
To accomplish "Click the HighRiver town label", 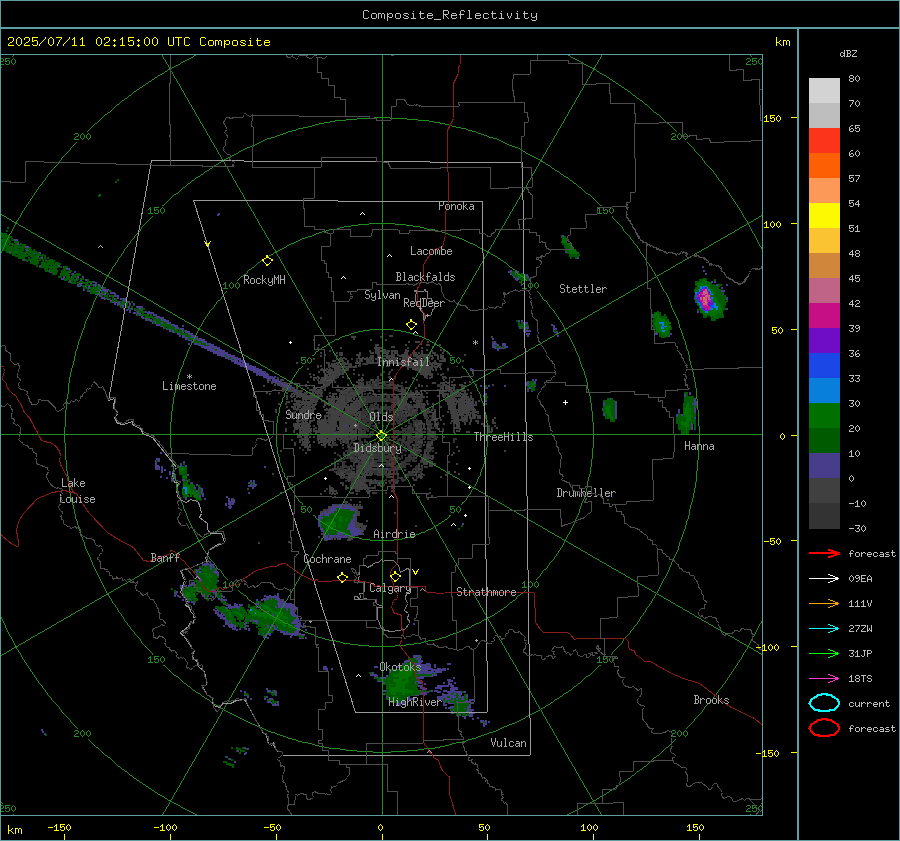I will pos(415,702).
